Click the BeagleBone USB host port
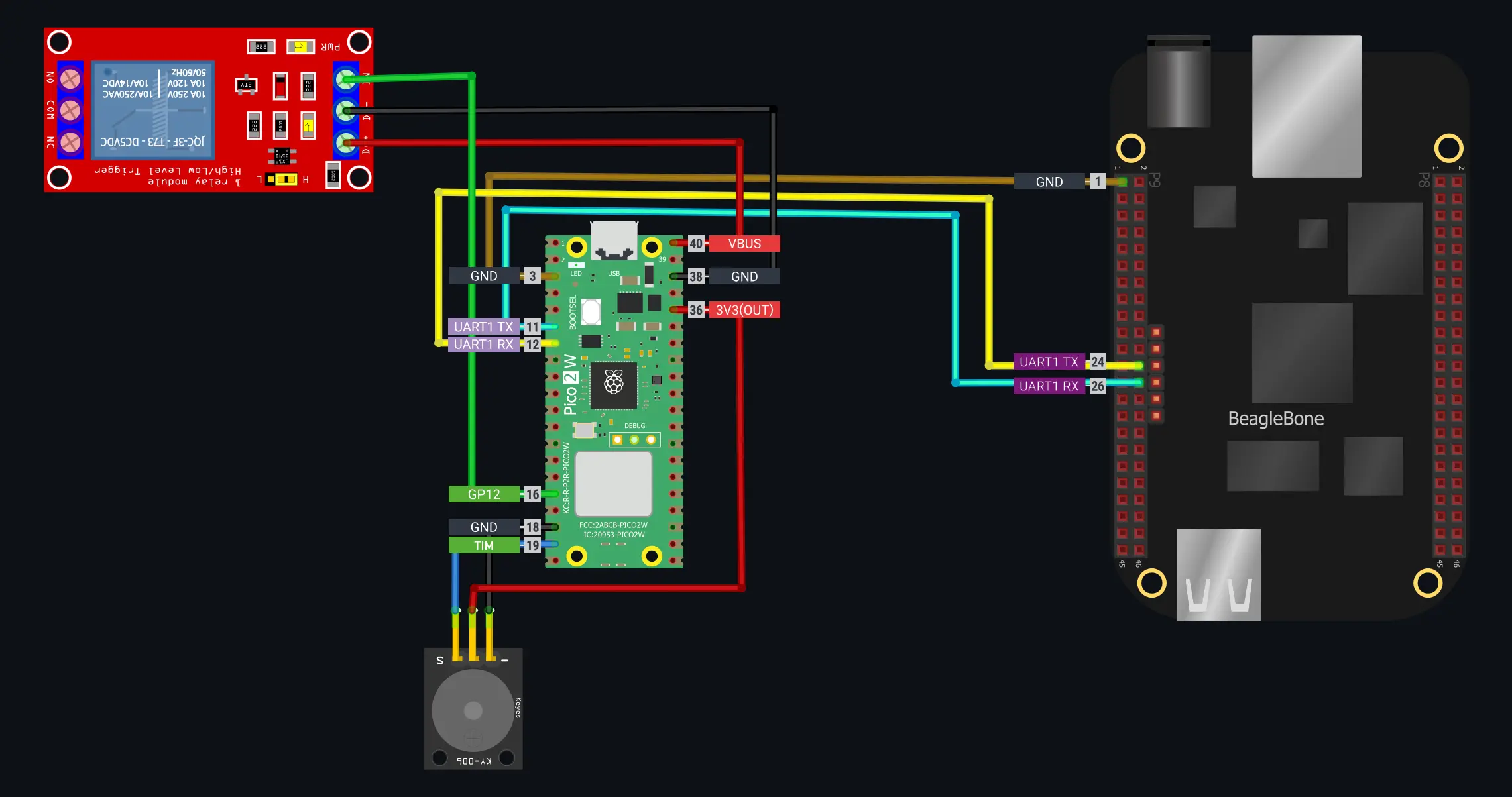The height and width of the screenshot is (797, 1512). pos(1218,574)
